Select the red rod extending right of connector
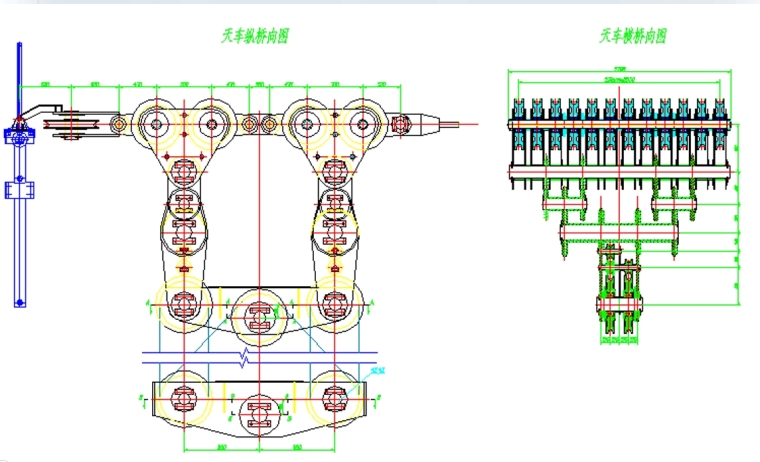Viewport: 760px width, 462px height. point(460,125)
